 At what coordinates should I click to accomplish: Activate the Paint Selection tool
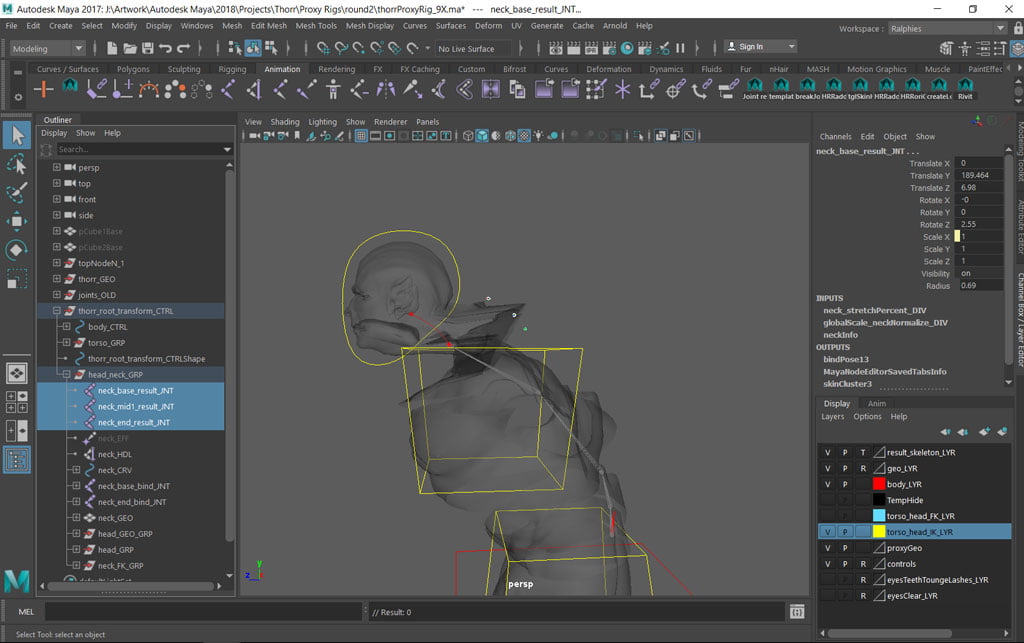pyautogui.click(x=17, y=192)
